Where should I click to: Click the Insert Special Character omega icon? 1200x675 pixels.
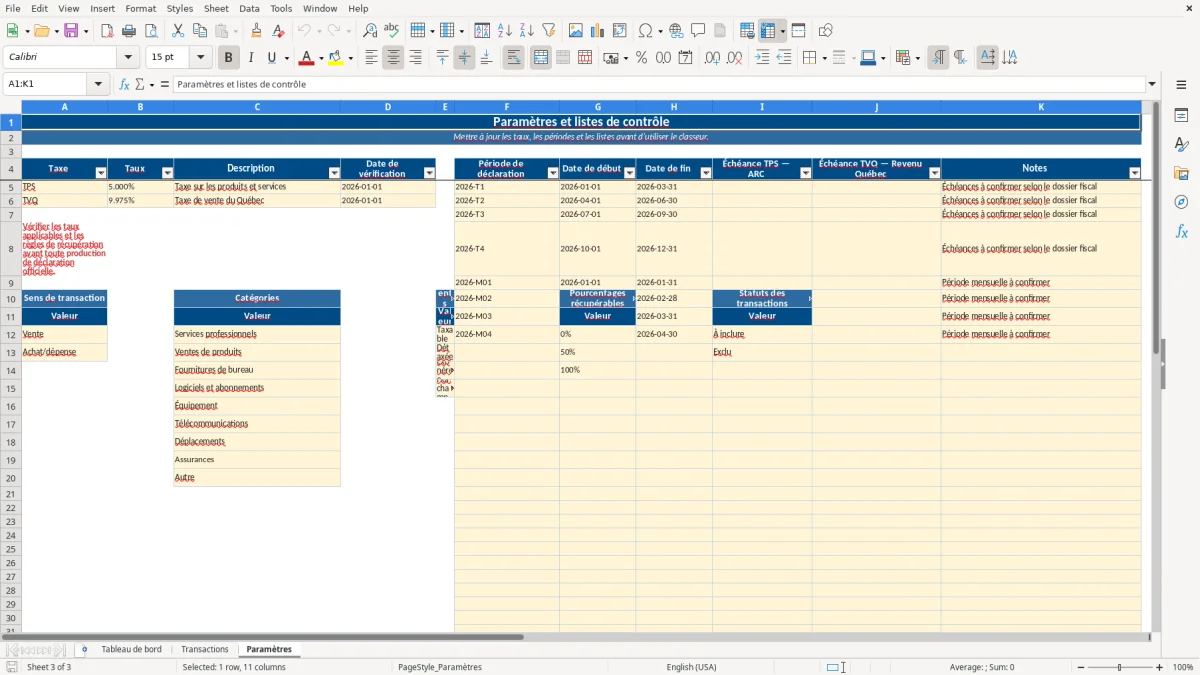click(x=645, y=31)
